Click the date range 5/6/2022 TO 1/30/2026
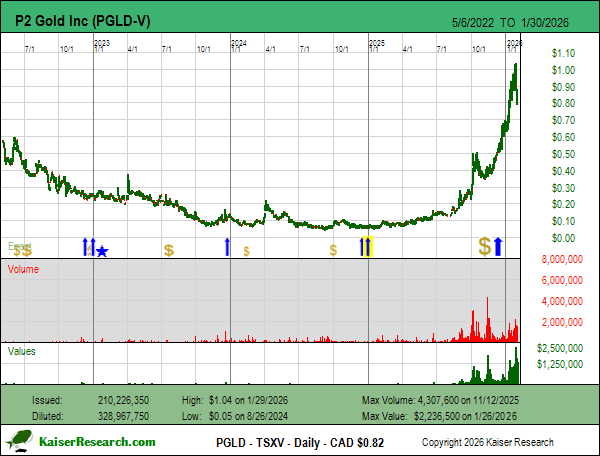Screen dimensions: 600x456 pos(510,23)
